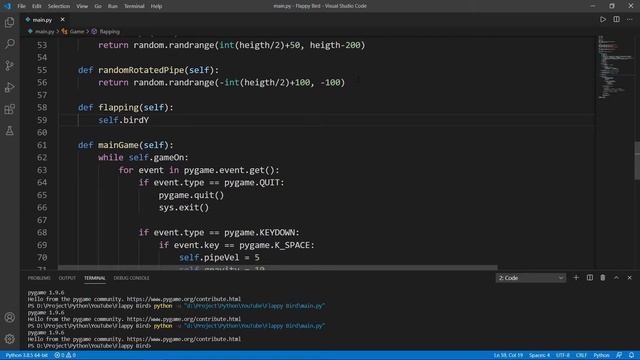
Task: Open the Accounts menu icon
Action: click(x=9, y=317)
